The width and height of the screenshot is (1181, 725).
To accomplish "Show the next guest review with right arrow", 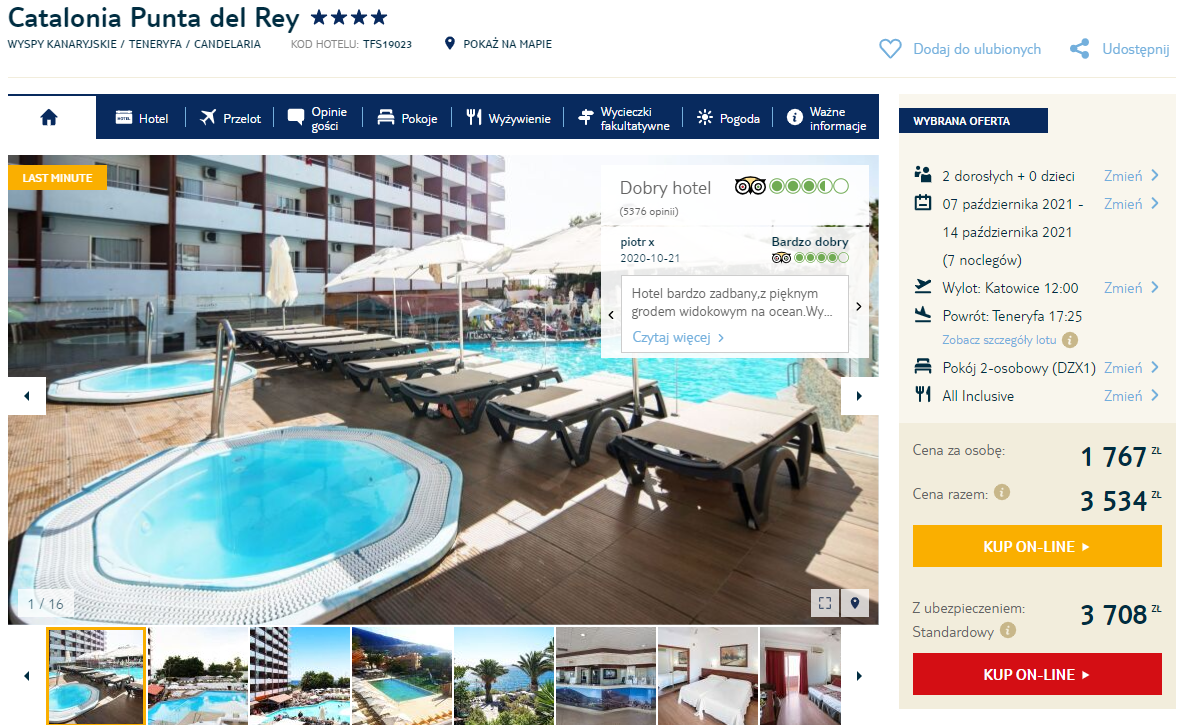I will [859, 306].
